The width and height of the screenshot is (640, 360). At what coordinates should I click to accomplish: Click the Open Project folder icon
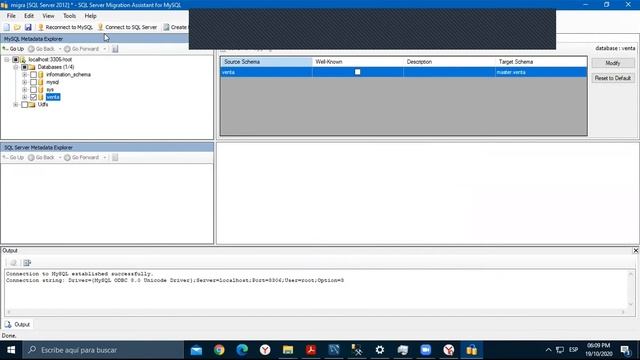pyautogui.click(x=17, y=27)
